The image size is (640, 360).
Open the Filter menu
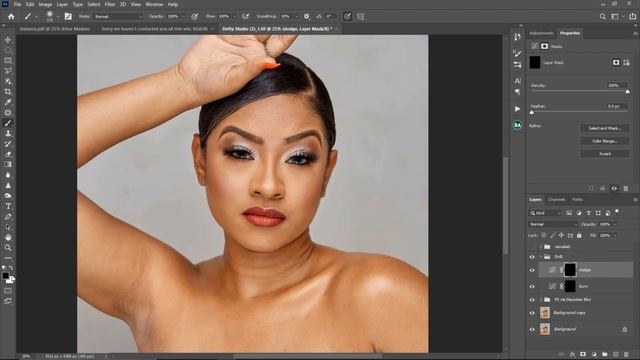pyautogui.click(x=110, y=4)
